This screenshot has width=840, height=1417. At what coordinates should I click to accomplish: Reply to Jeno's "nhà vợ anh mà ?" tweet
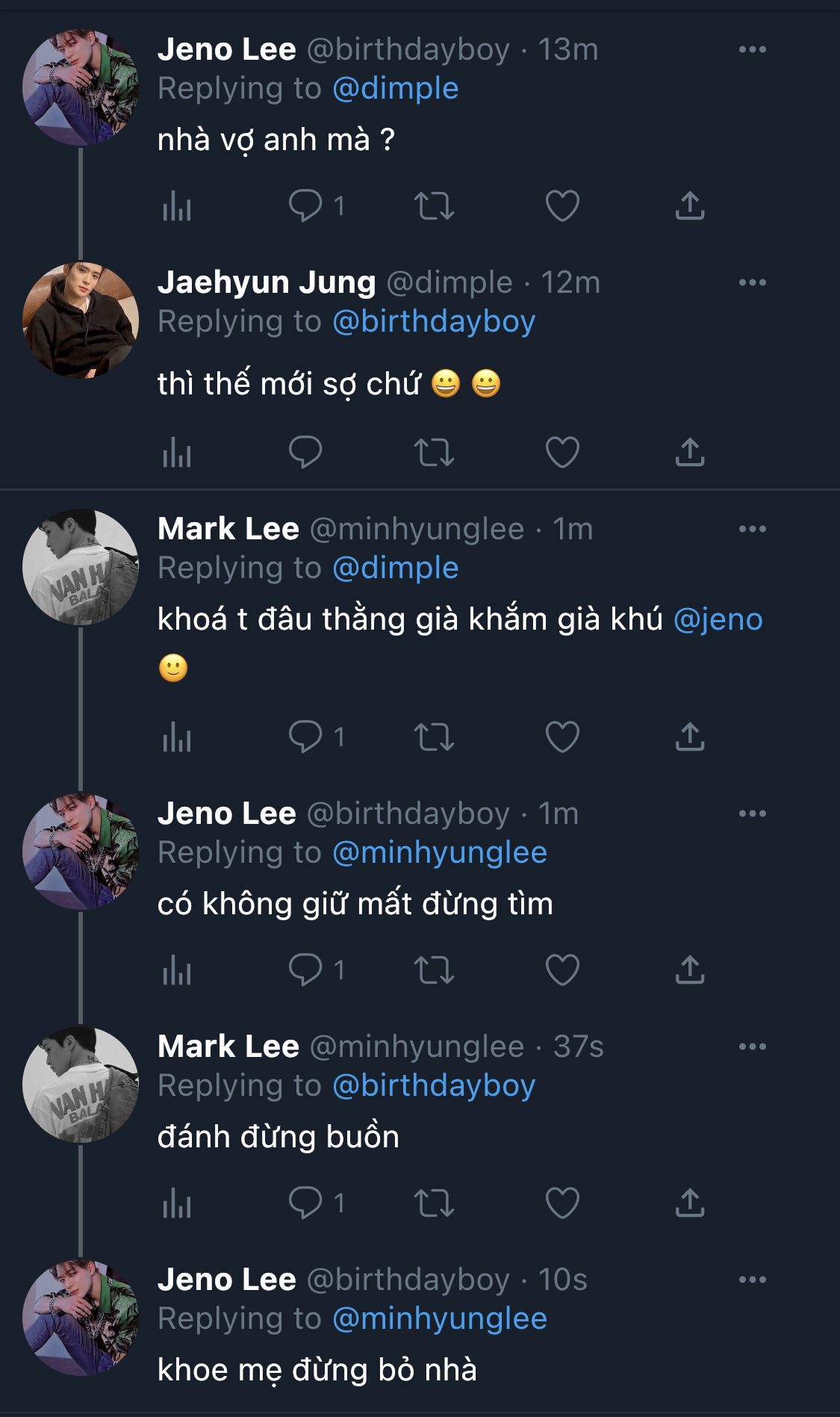point(305,205)
